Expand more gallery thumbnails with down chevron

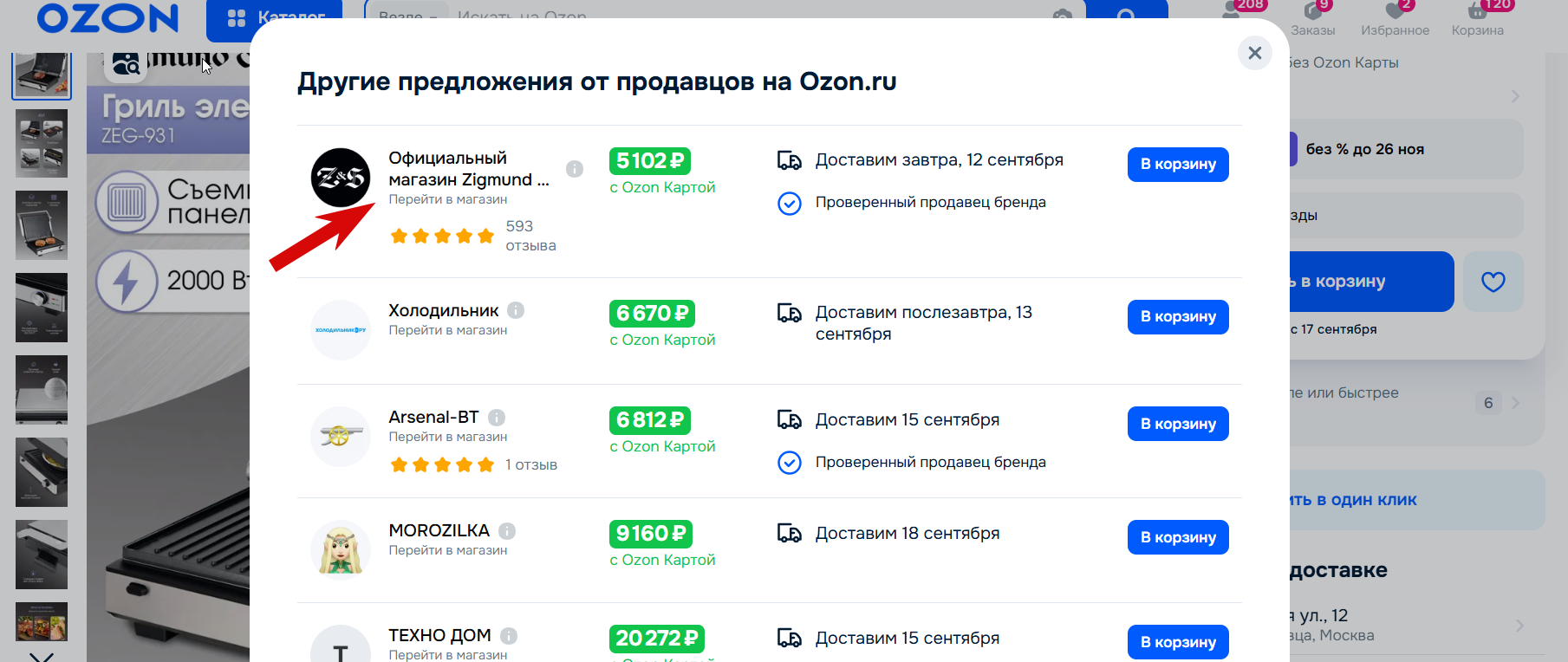[x=42, y=657]
